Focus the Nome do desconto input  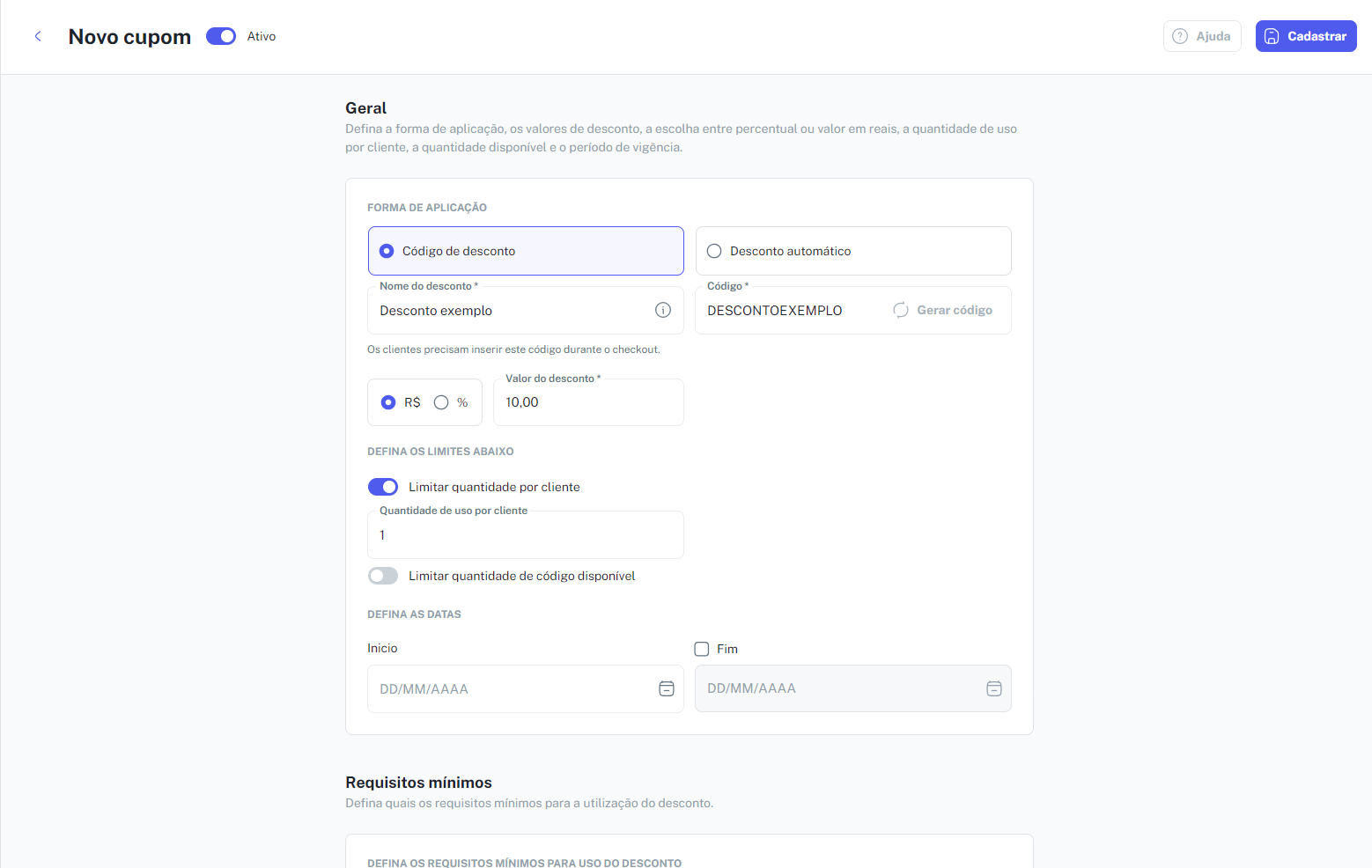(x=526, y=310)
